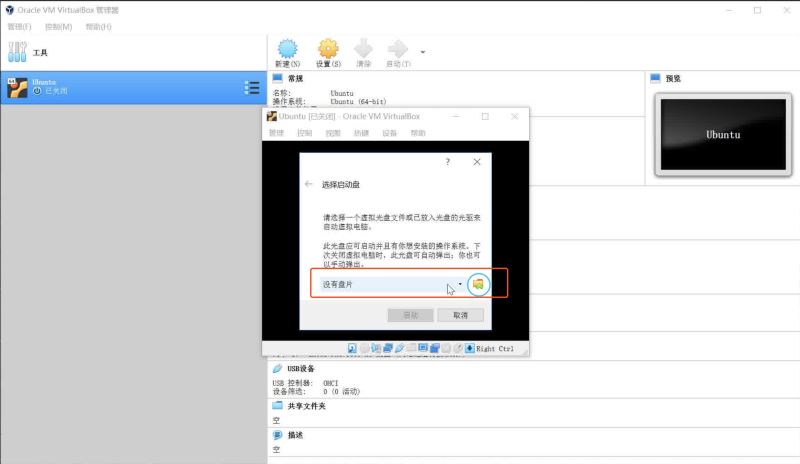This screenshot has height=464, width=800.
Task: Click the back arrow in 选择启动盘 dialog
Action: 309,185
